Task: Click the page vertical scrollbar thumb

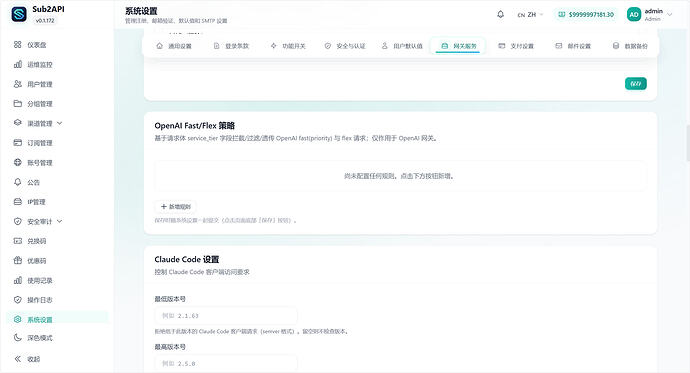Action: (688, 143)
